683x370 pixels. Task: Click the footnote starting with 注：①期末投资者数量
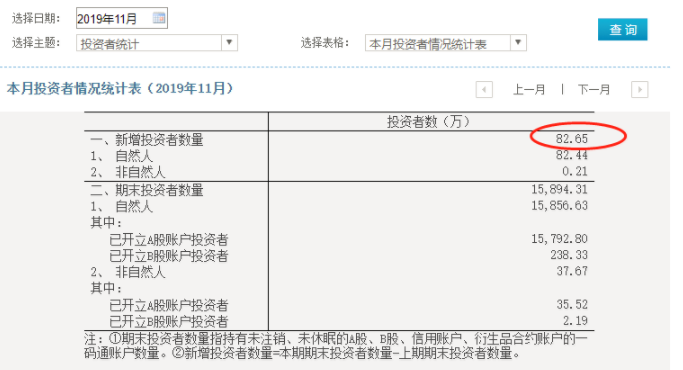click(x=336, y=346)
